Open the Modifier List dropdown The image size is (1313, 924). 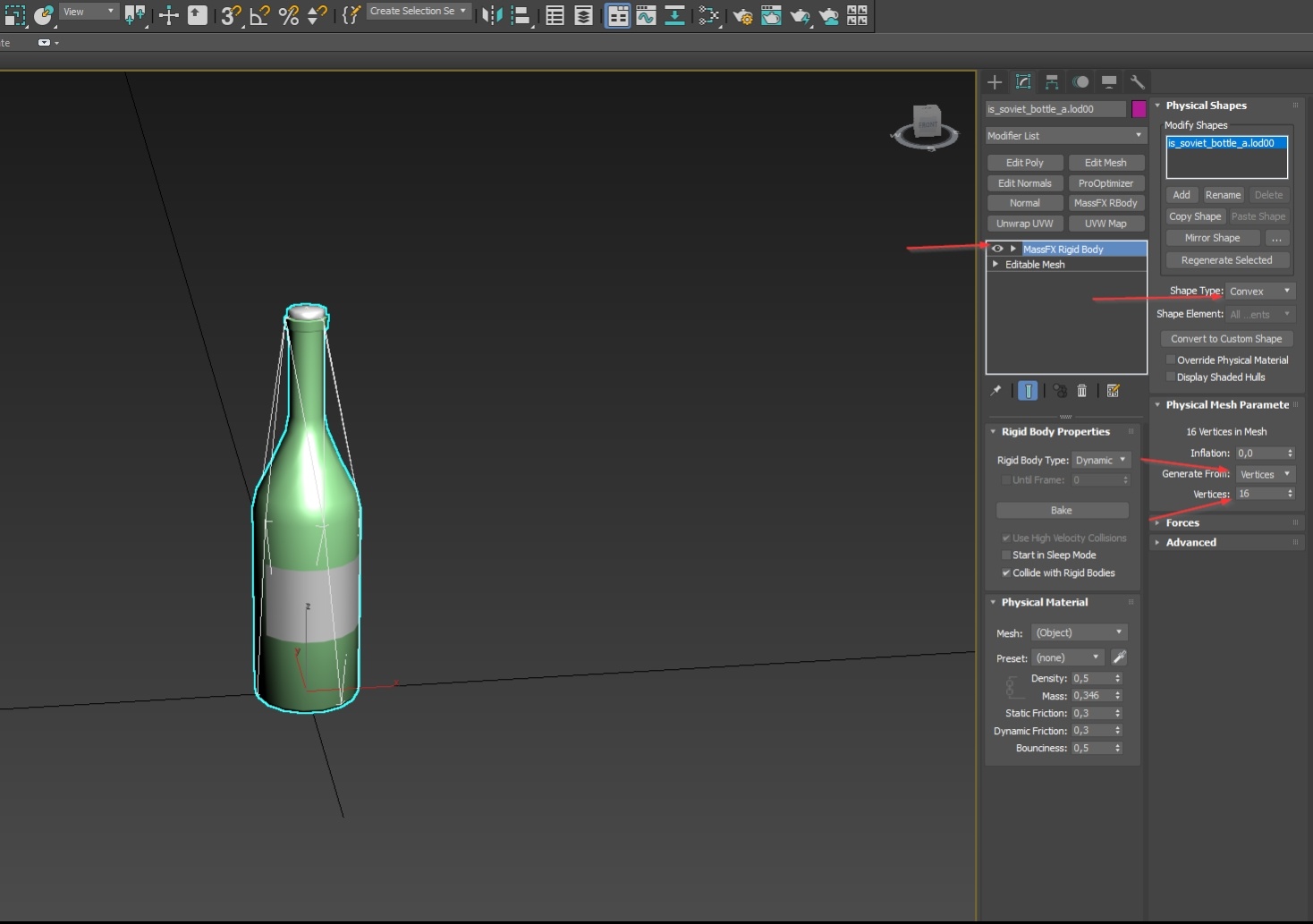point(1066,136)
